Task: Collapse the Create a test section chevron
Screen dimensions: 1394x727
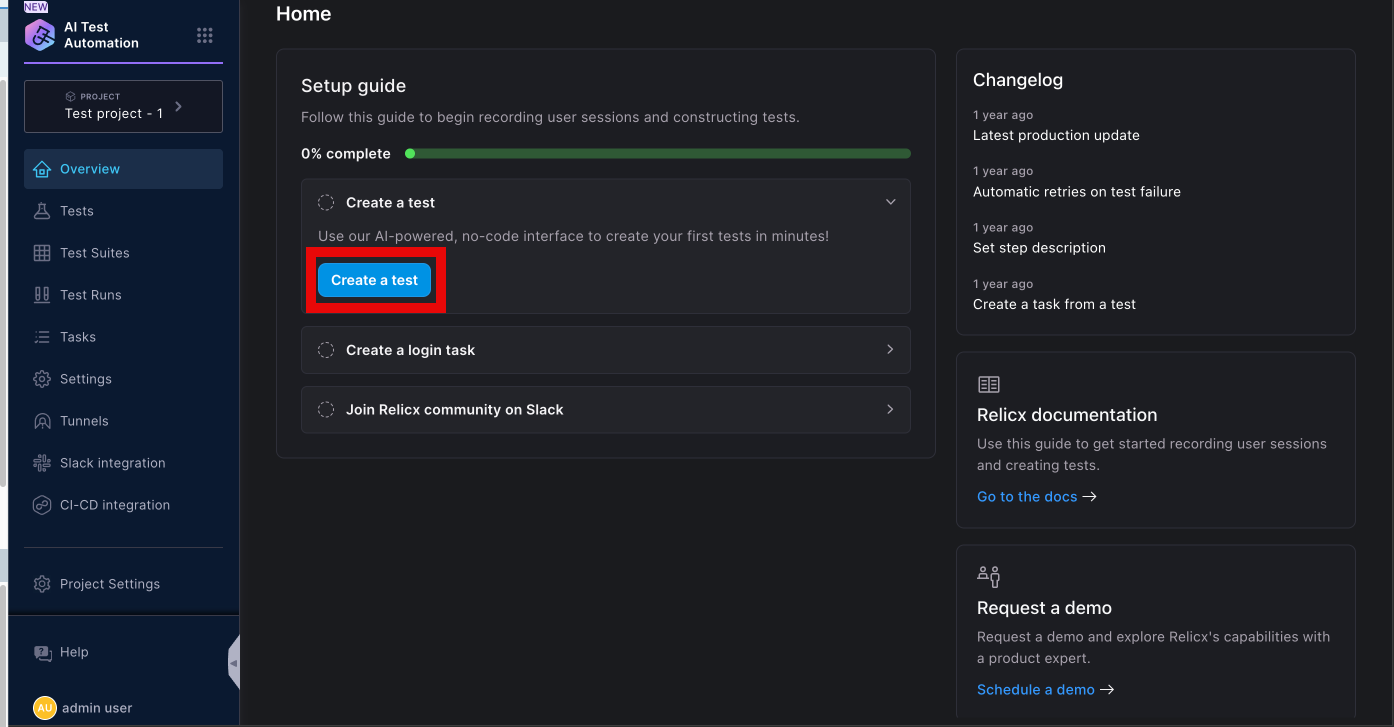Action: point(890,202)
